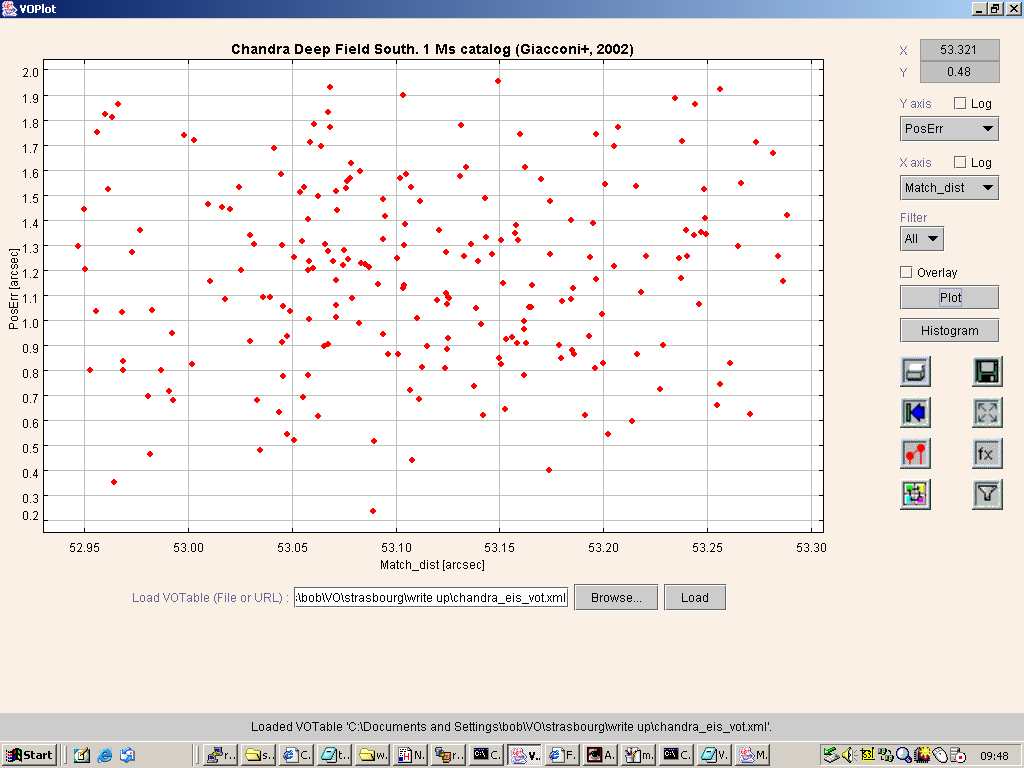This screenshot has height=768, width=1024.
Task: Click the colorful grid settings icon
Action: [915, 494]
